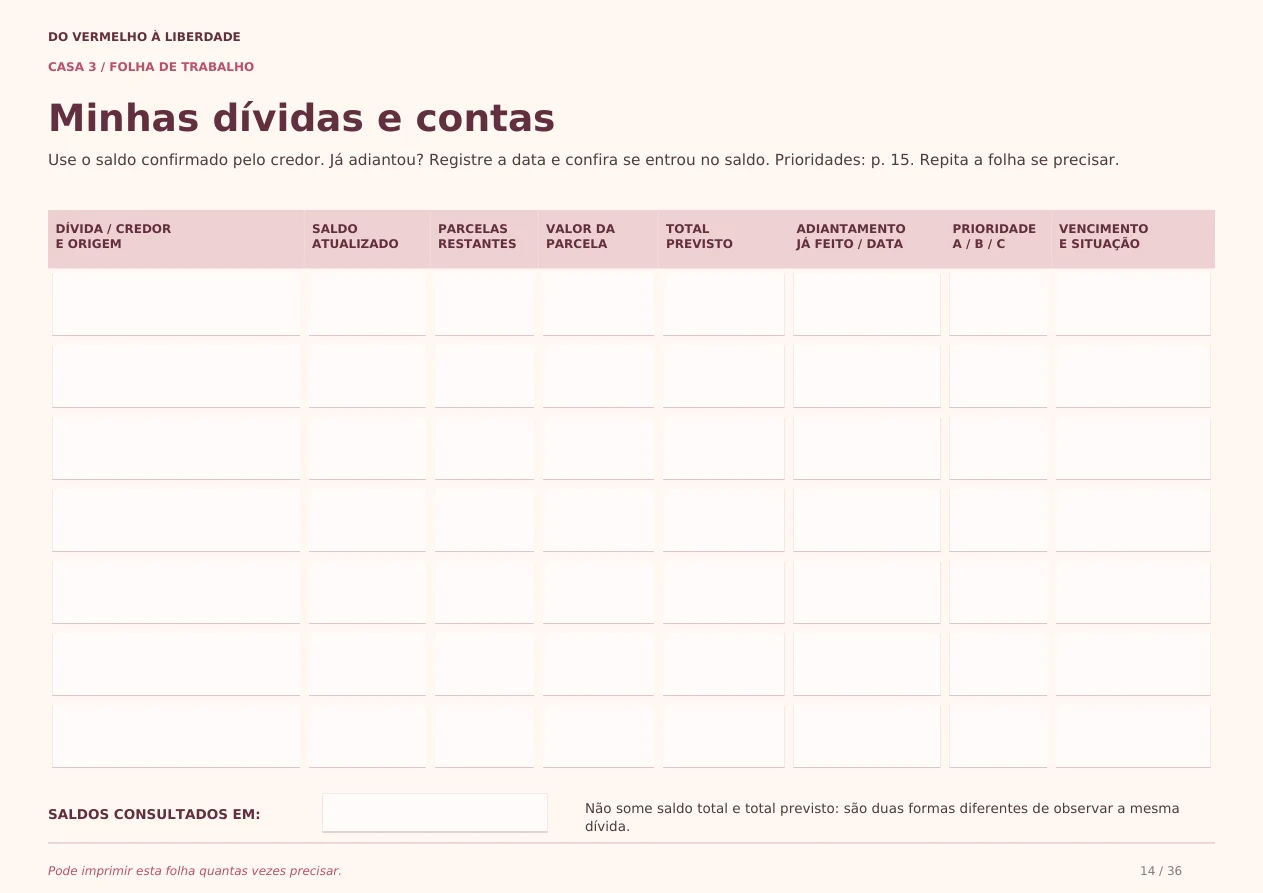Screen dimensions: 1263x893
Task: Click the 'VENCIMENTO E SITUAÇÃO' column header
Action: point(1133,239)
